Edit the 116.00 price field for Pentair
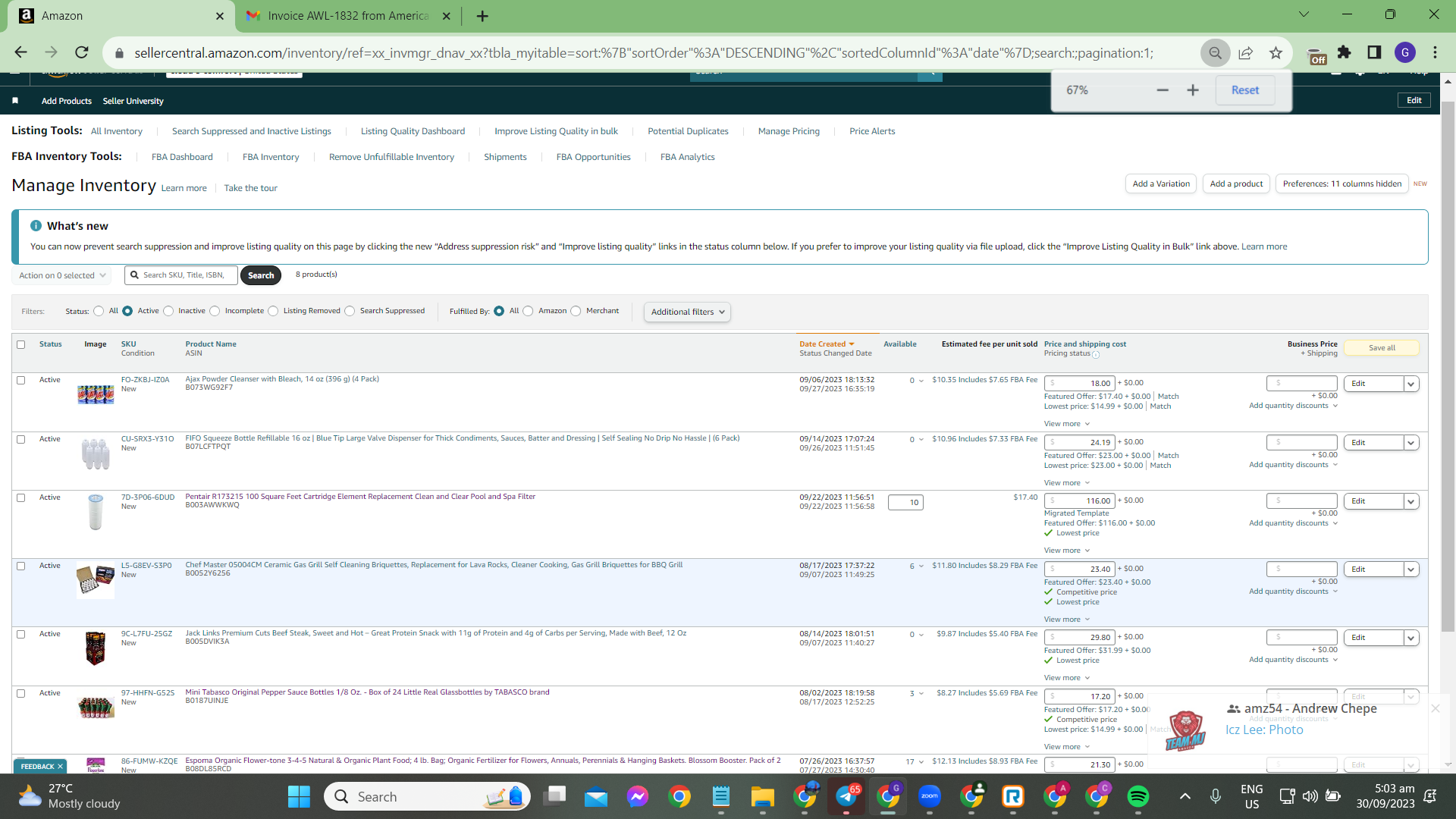The image size is (1456, 819). (x=1080, y=501)
